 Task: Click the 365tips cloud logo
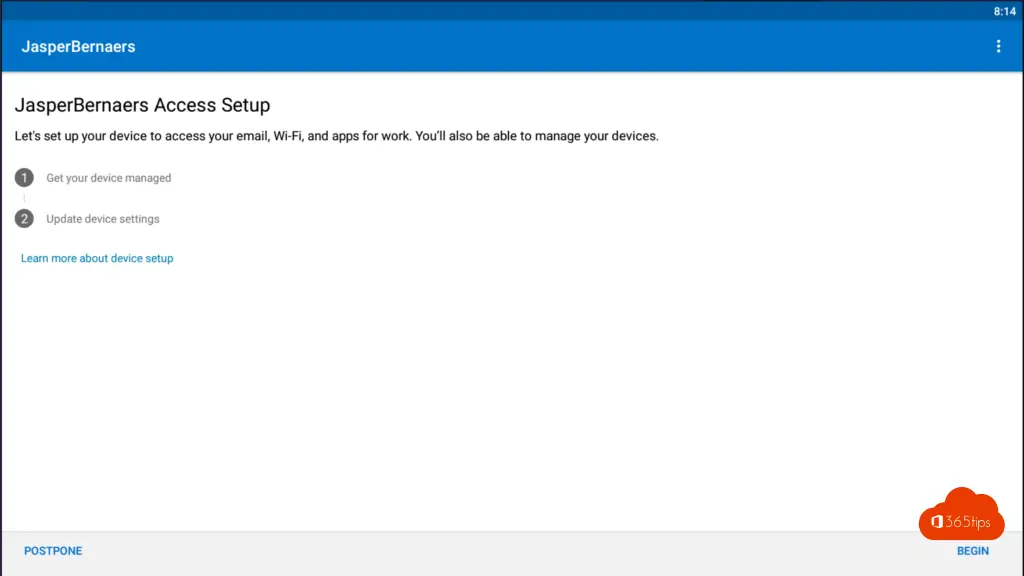click(961, 515)
